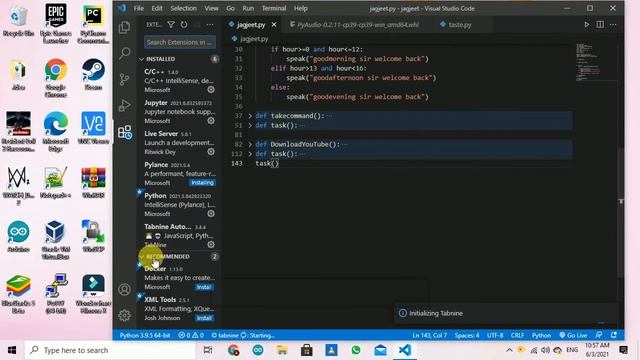This screenshot has height=360, width=640.
Task: Open the Manage gear in activity bar
Action: point(124,315)
